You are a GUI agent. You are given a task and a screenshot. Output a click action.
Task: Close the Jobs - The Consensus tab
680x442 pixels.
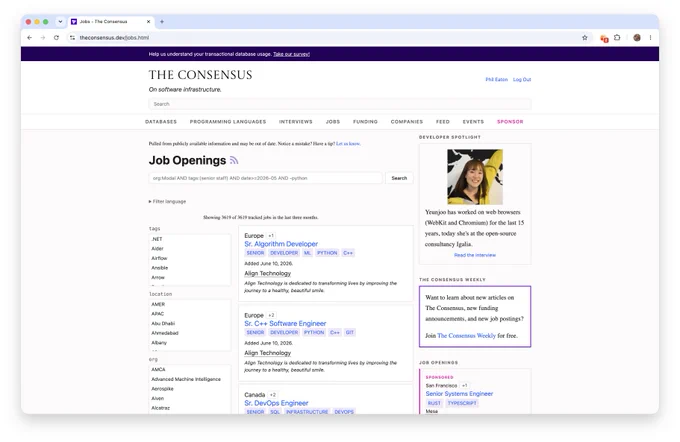(148, 21)
